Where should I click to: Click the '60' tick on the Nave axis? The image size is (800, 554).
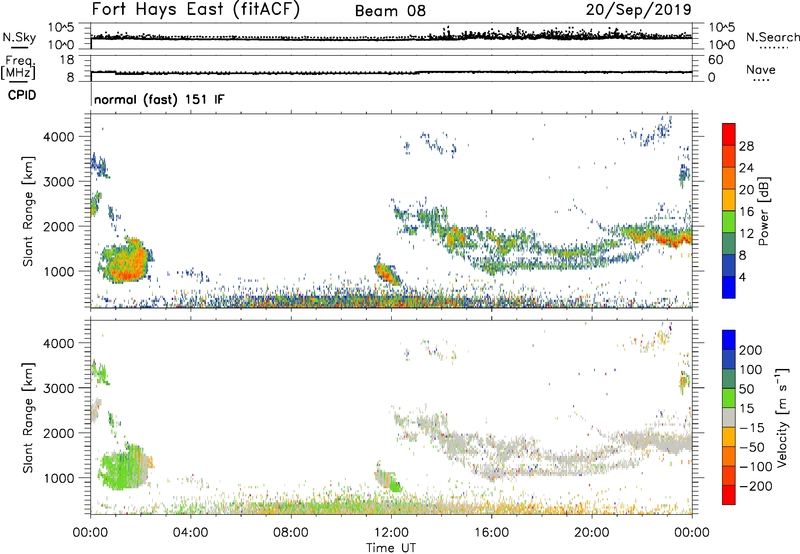point(715,60)
